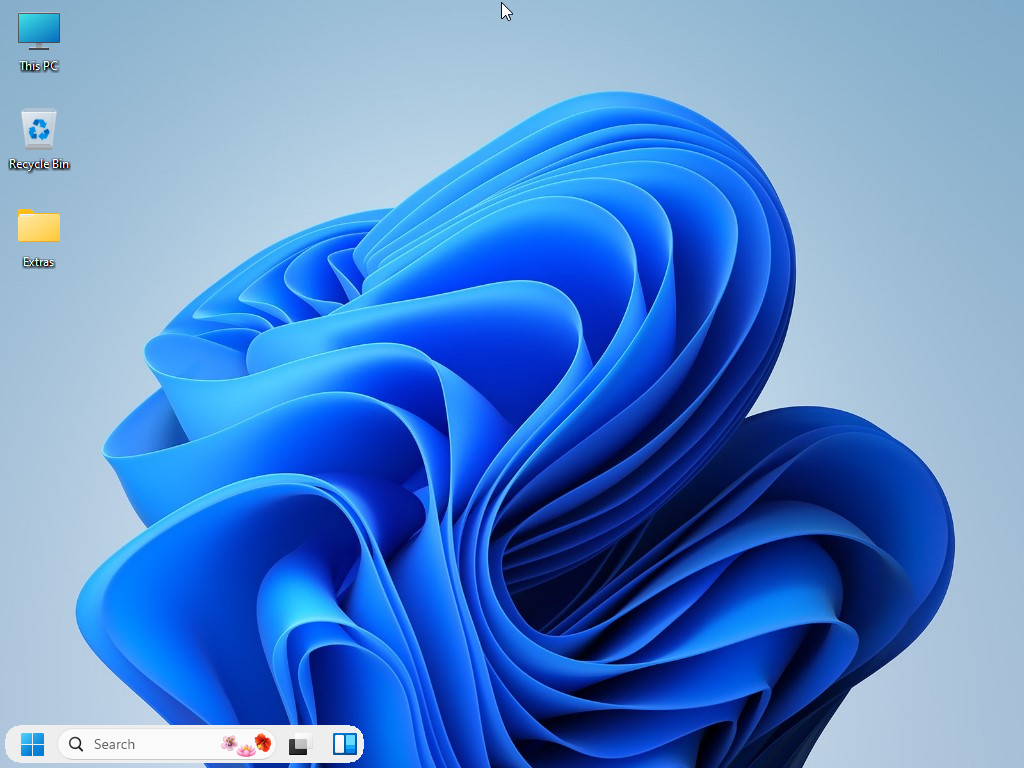Open the Widgets panel icon
This screenshot has height=768, width=1024.
pos(345,744)
